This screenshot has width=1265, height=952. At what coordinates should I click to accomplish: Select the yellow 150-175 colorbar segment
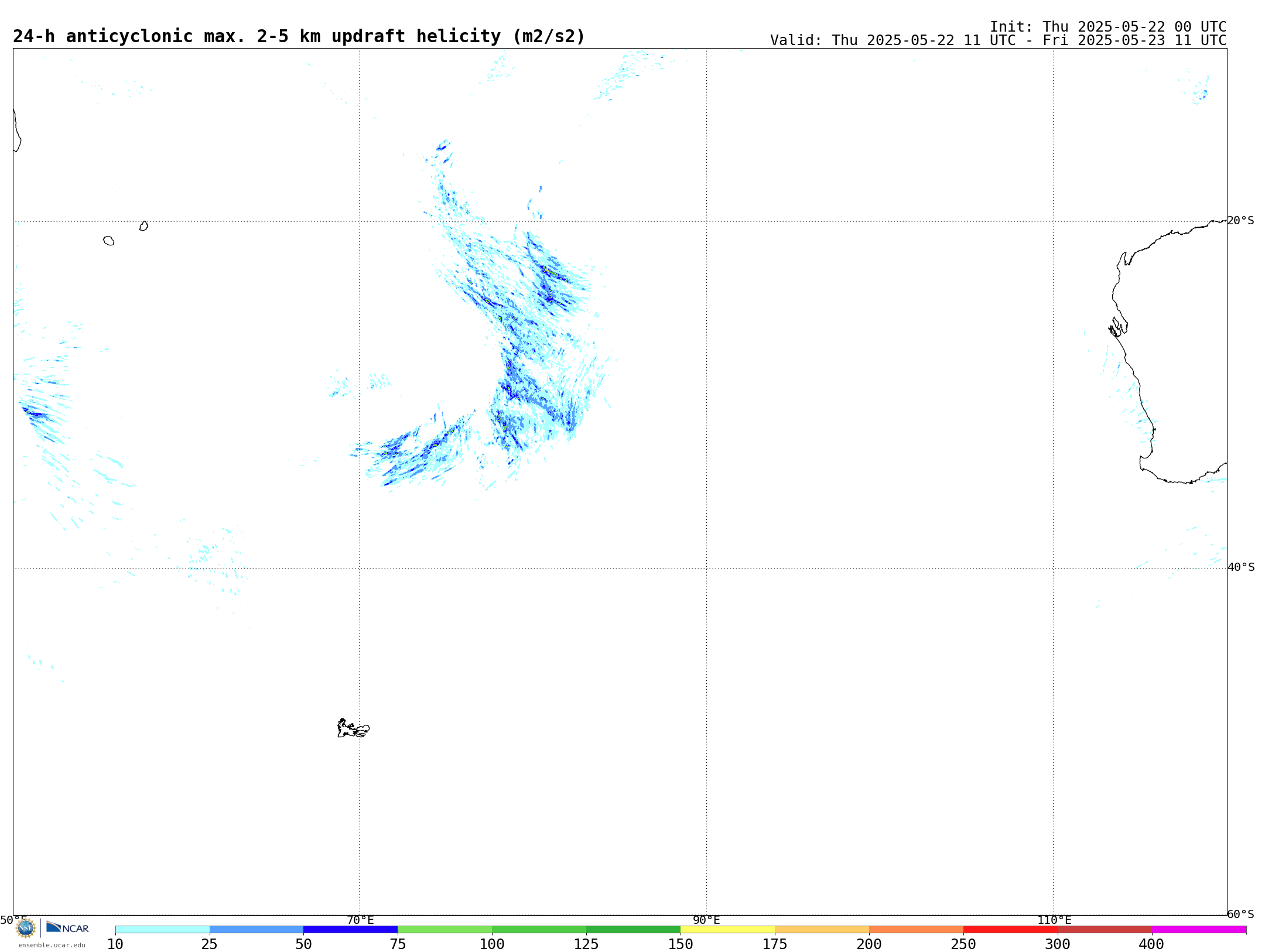click(728, 930)
